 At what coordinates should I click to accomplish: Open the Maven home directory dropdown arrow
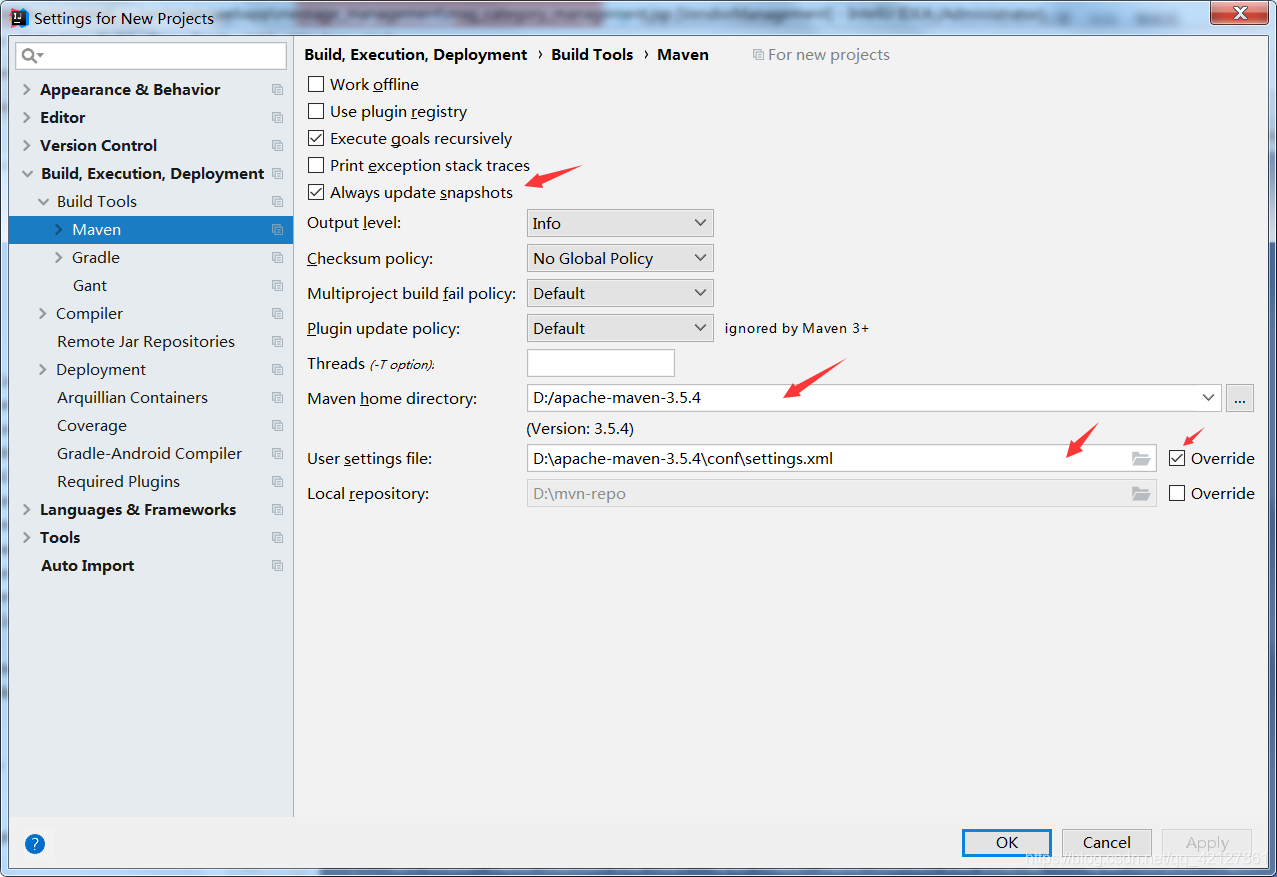coord(1209,398)
